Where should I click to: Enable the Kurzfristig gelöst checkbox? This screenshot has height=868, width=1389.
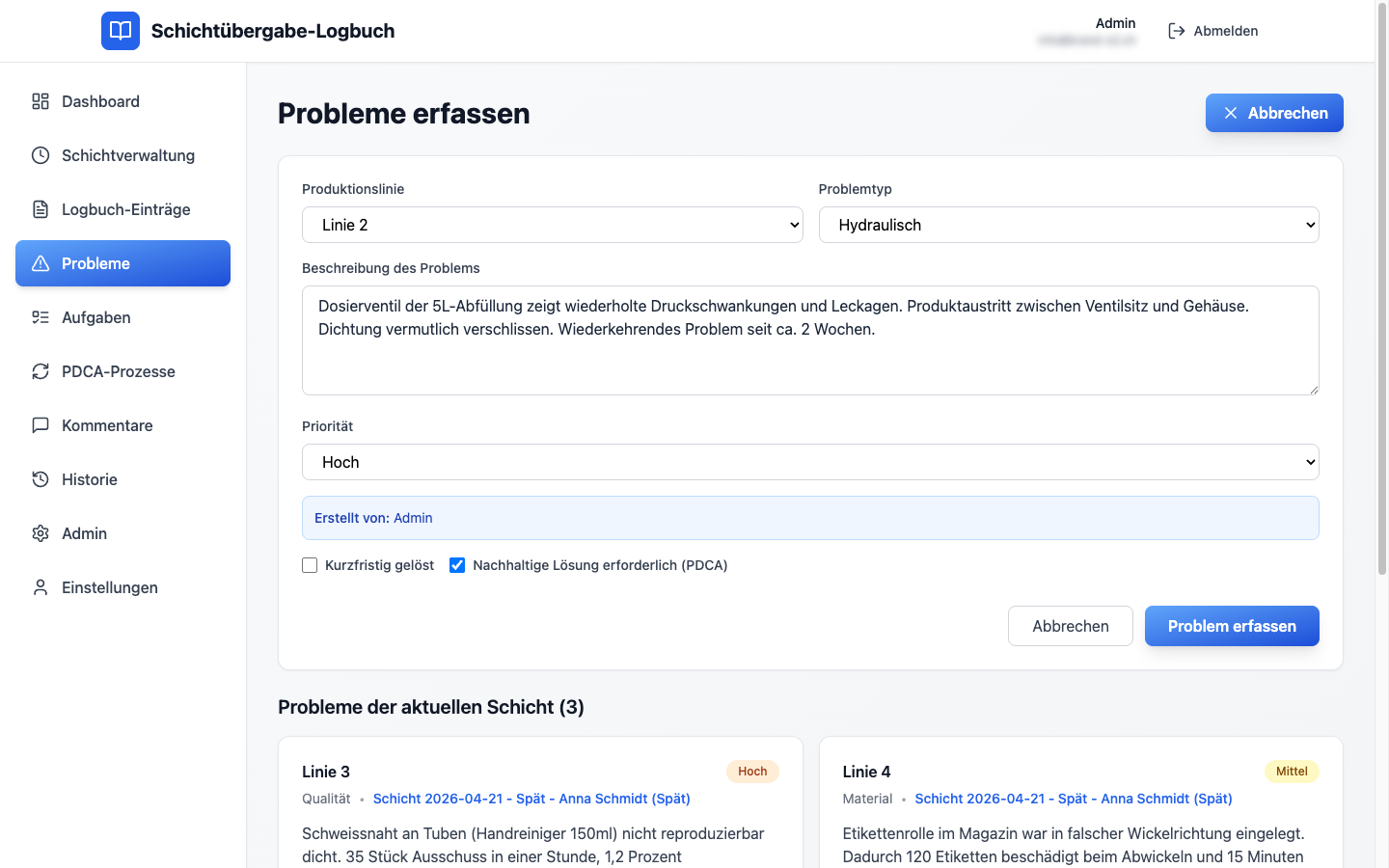click(x=310, y=565)
